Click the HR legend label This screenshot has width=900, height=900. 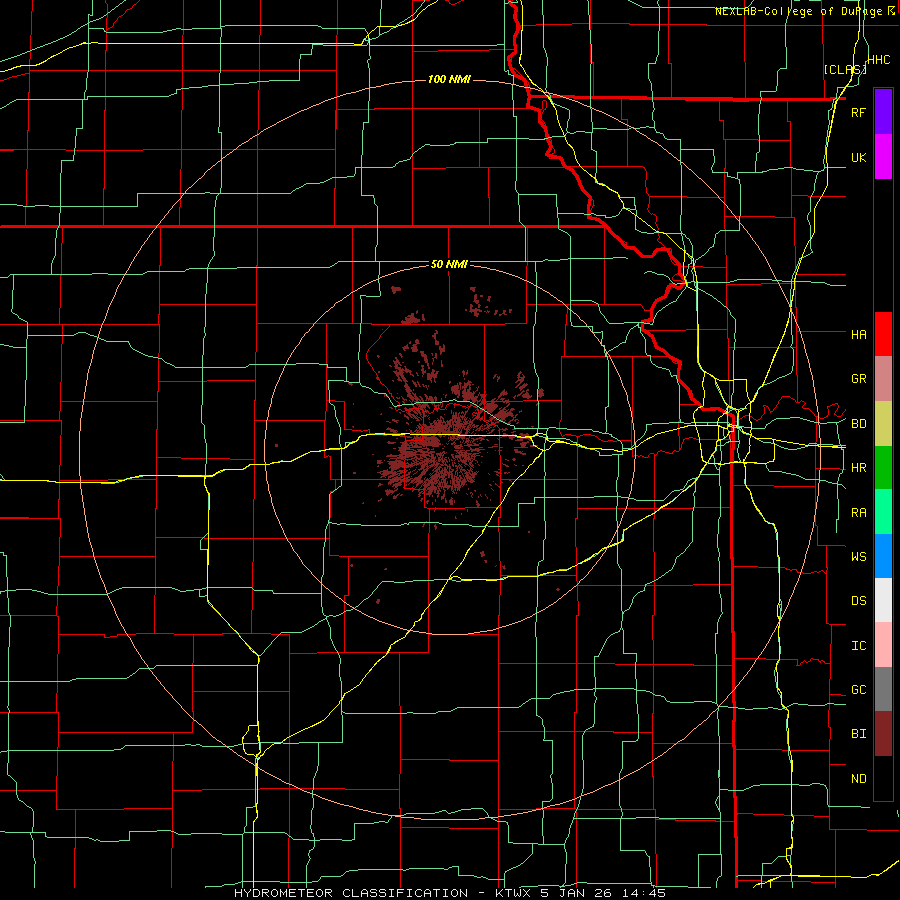pyautogui.click(x=858, y=468)
